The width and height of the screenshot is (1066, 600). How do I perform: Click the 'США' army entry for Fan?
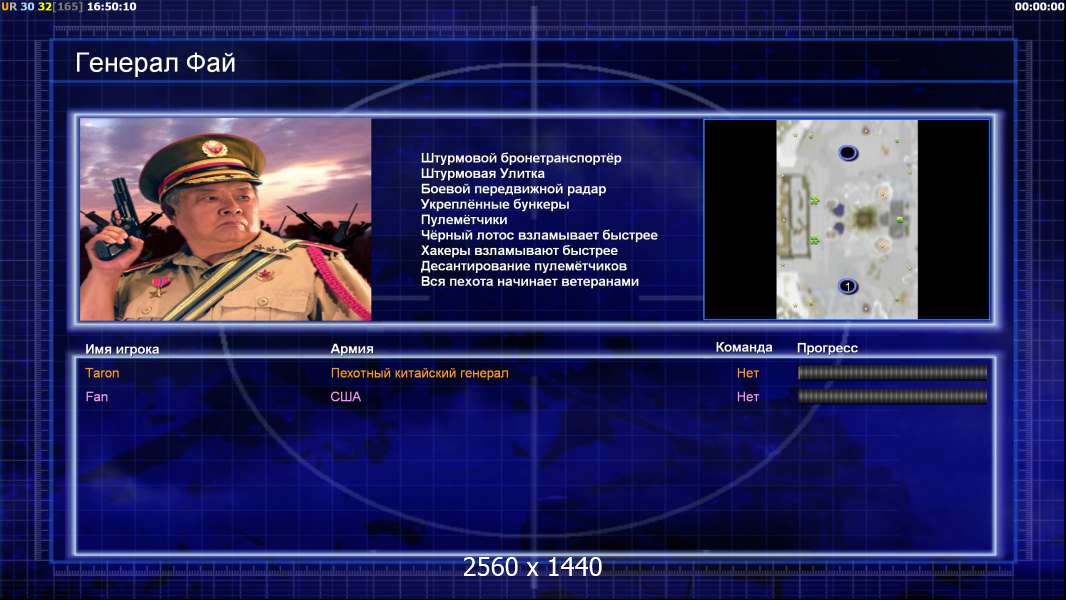[x=345, y=397]
